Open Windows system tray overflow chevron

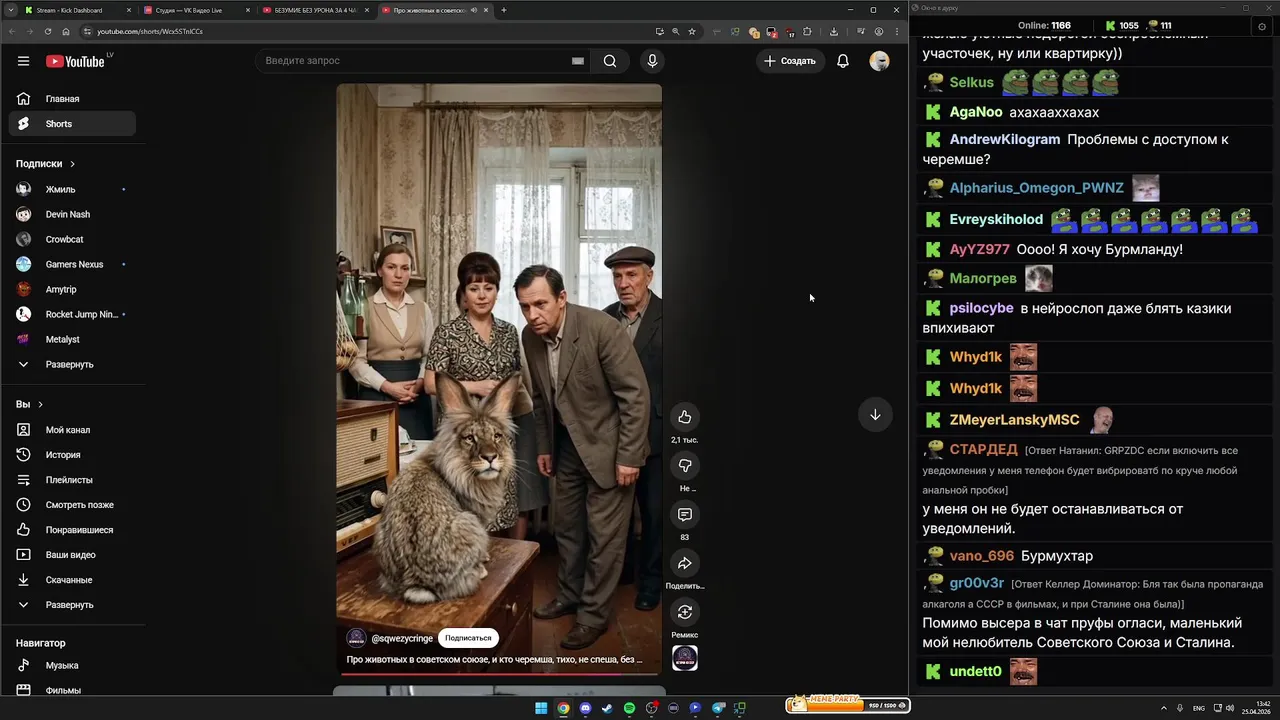coord(1164,708)
